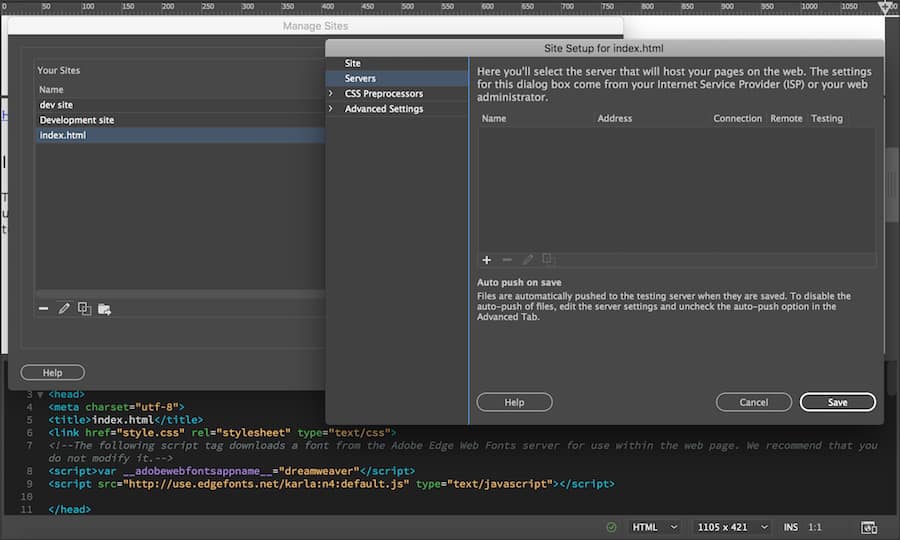900x540 pixels.
Task: Duplicate the selected site in Manage Sites
Action: click(84, 309)
